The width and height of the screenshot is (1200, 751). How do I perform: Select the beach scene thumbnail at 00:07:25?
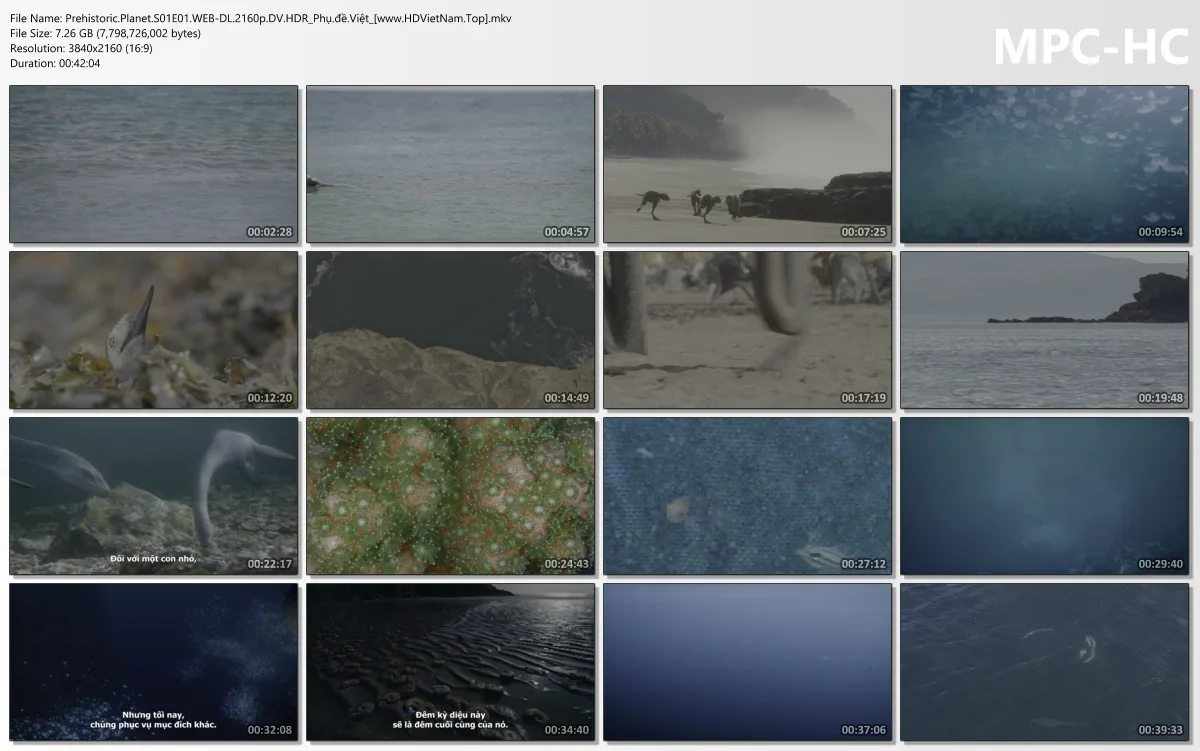pyautogui.click(x=747, y=164)
